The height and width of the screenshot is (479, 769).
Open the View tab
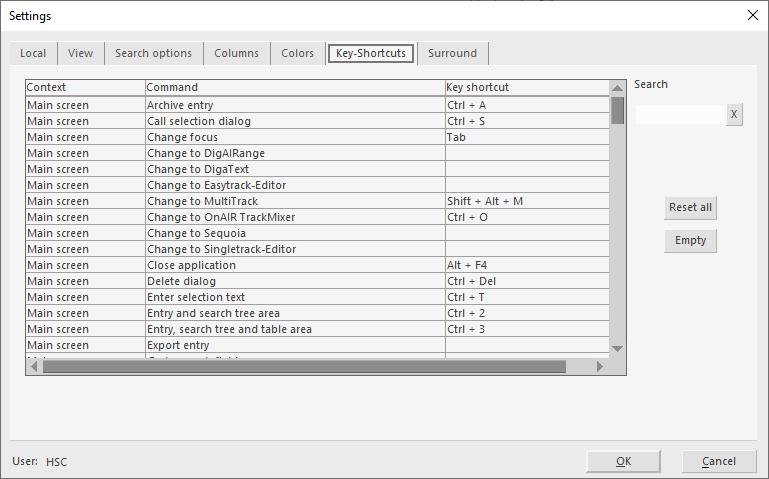(x=80, y=53)
